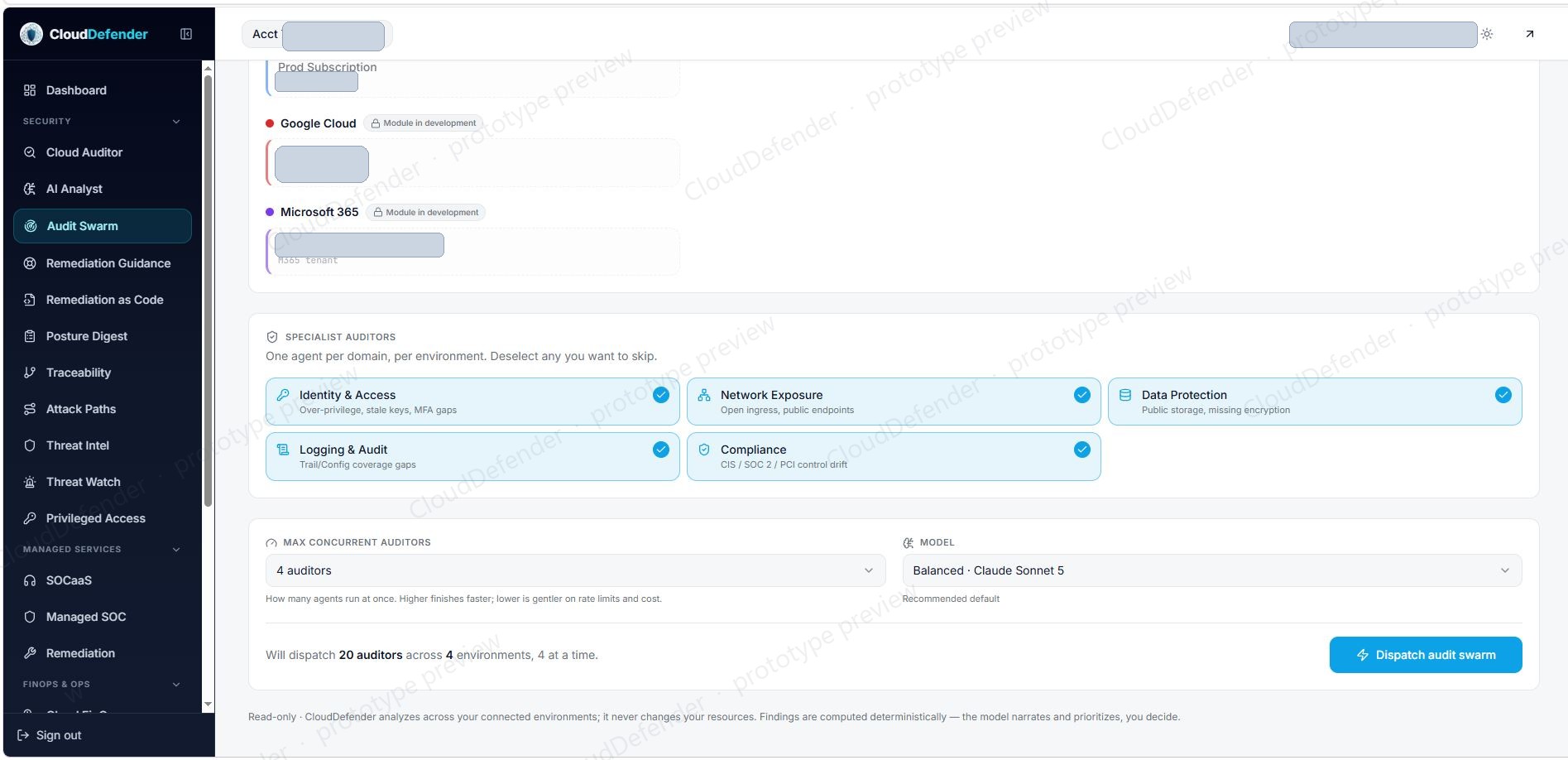Viewport: 1568px width, 760px height.
Task: Open the Max Concurrent Auditors dropdown
Action: click(575, 570)
